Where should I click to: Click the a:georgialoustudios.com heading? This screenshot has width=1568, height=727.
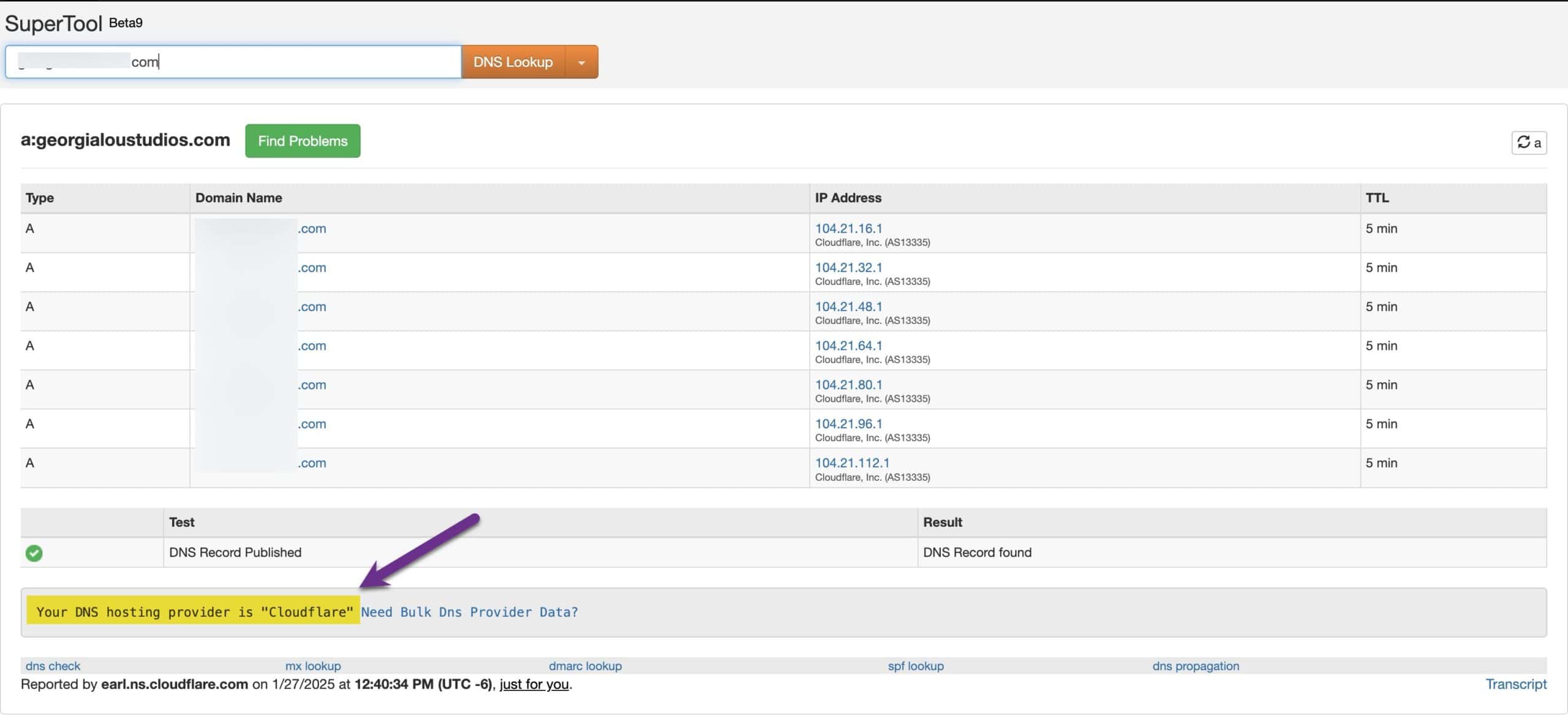click(x=126, y=140)
